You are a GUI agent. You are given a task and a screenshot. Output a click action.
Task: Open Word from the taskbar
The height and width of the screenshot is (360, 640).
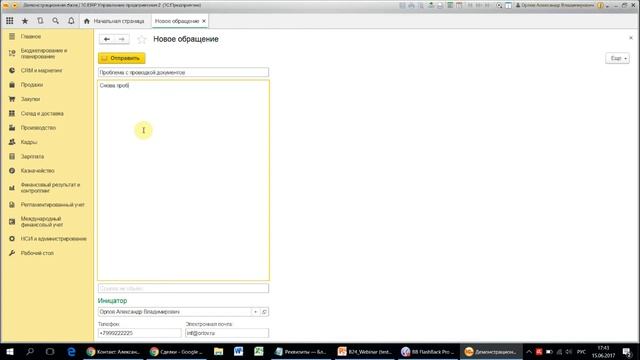point(238,351)
